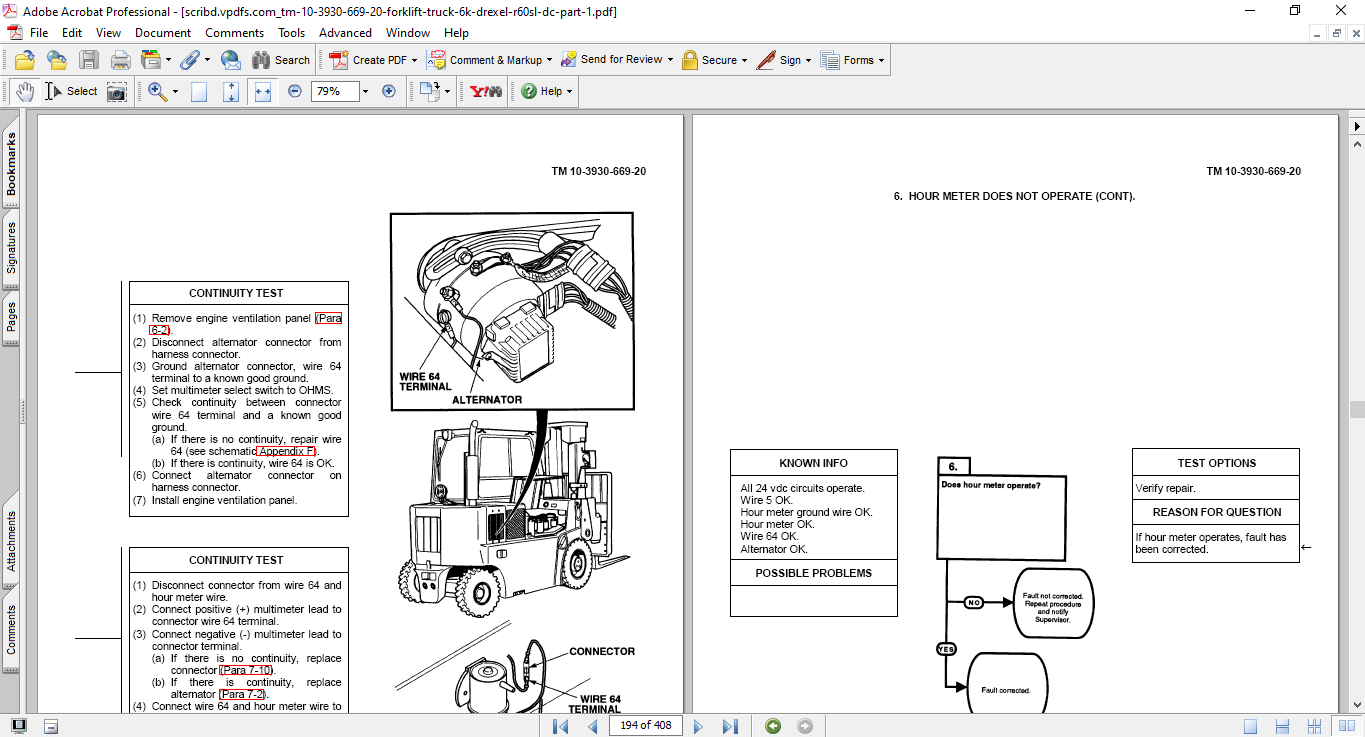The height and width of the screenshot is (737, 1365).
Task: Click the green Previous View arrow
Action: click(773, 726)
